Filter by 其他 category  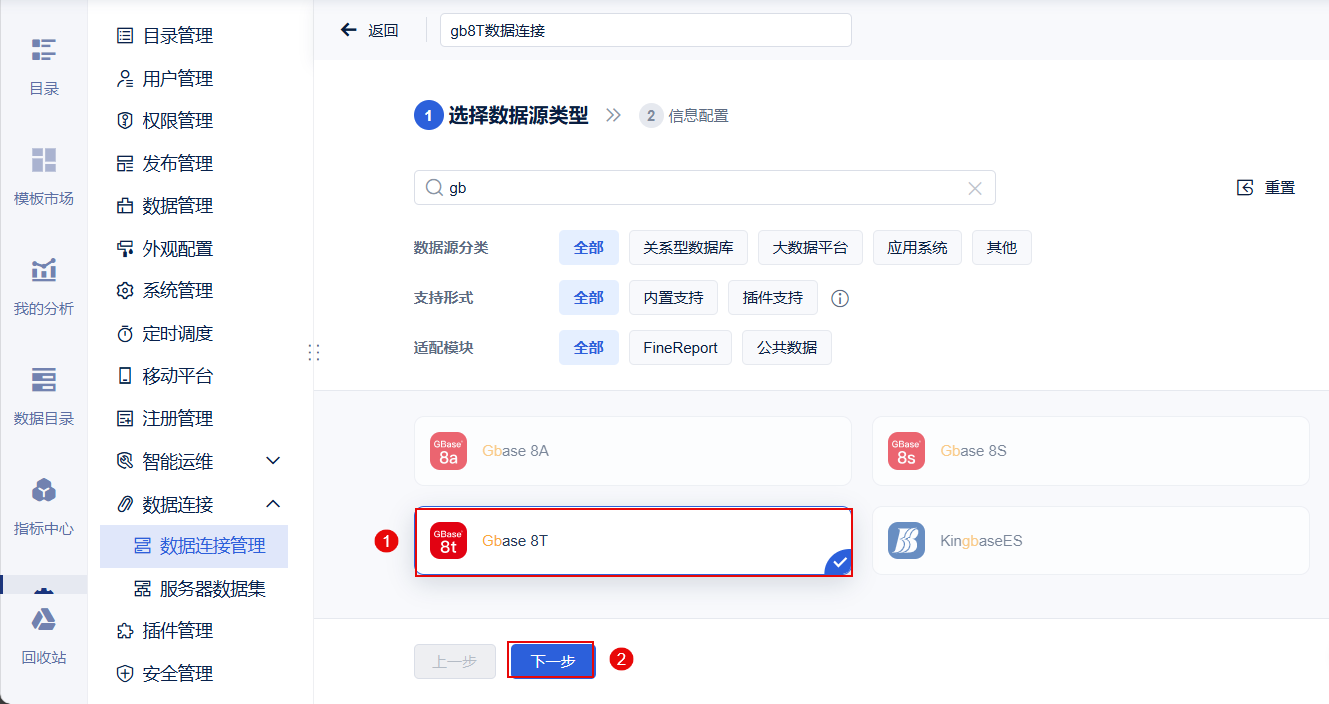(1002, 248)
